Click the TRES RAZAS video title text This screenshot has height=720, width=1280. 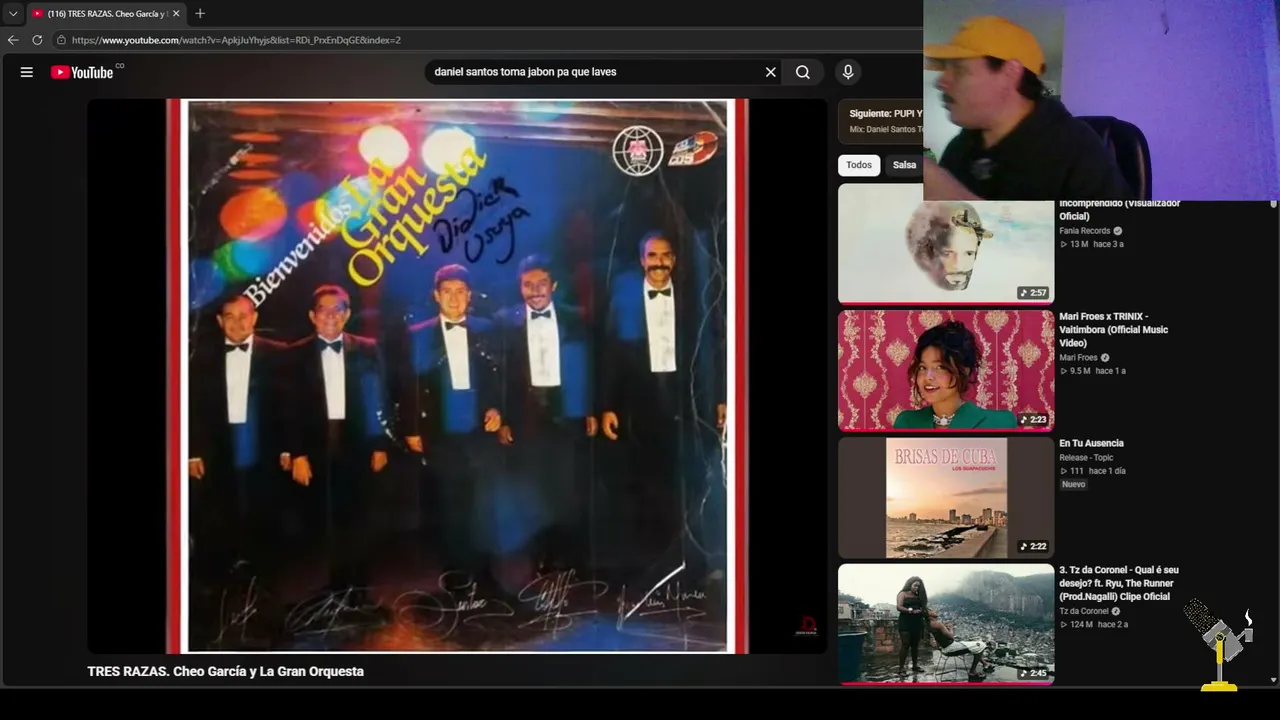[x=226, y=672]
